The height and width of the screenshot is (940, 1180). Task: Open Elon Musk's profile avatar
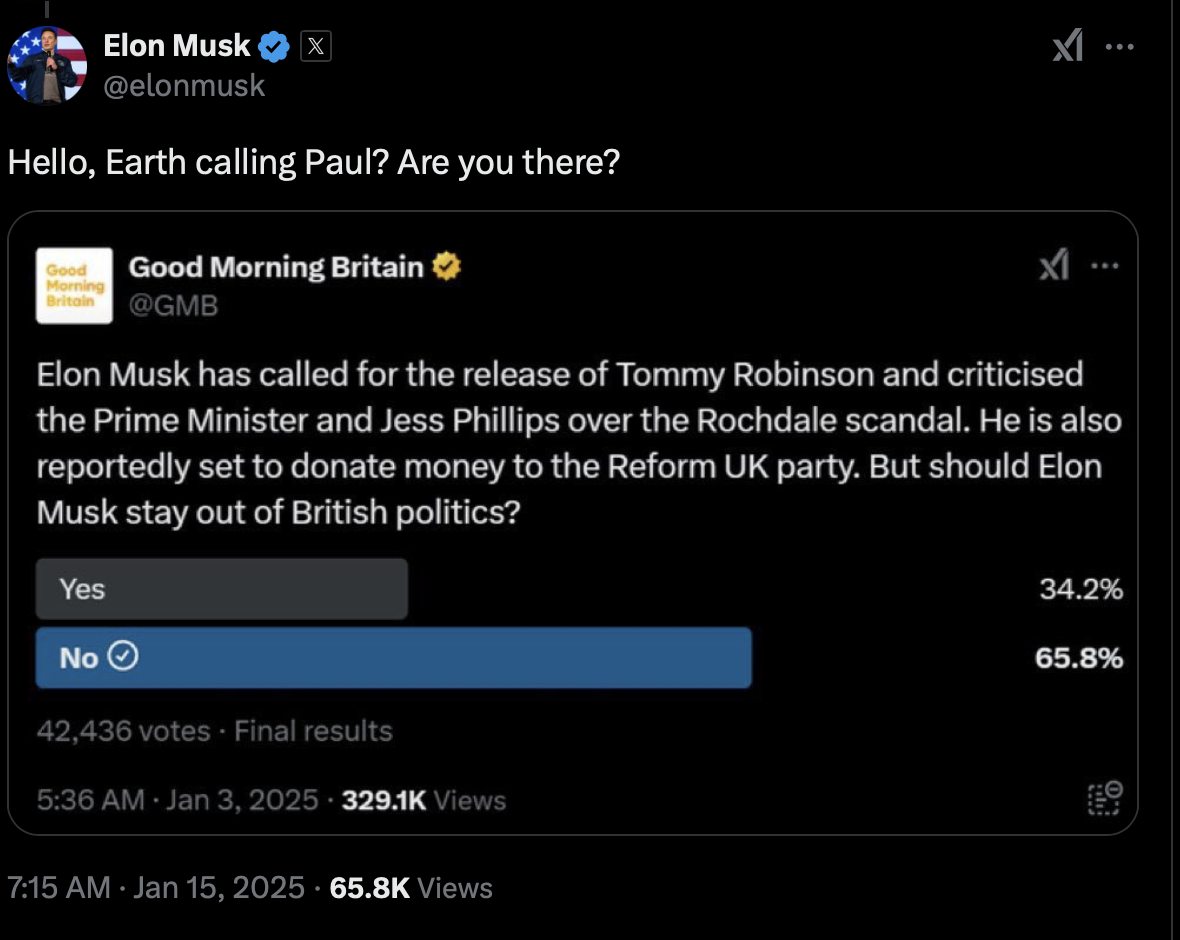coord(47,65)
